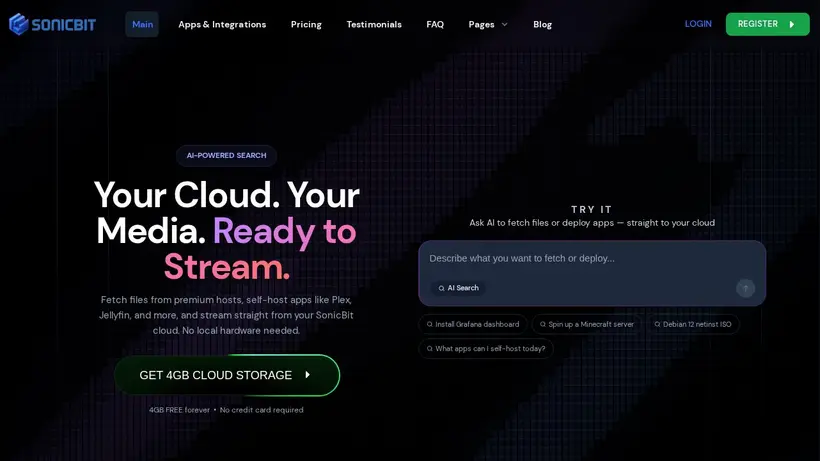The image size is (820, 461).
Task: Navigate to Testimonials section
Action: (x=374, y=25)
